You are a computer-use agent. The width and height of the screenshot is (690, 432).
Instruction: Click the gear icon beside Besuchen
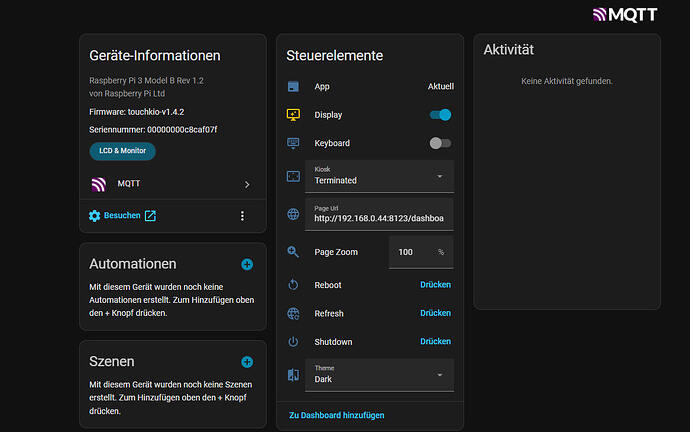(x=95, y=216)
